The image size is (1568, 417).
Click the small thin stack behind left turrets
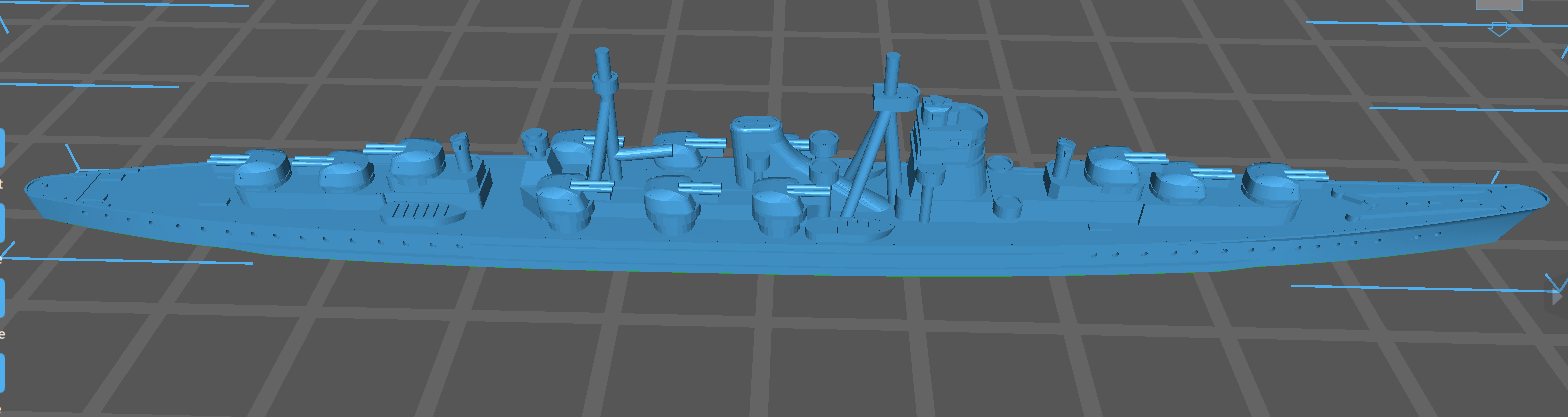[x=461, y=152]
